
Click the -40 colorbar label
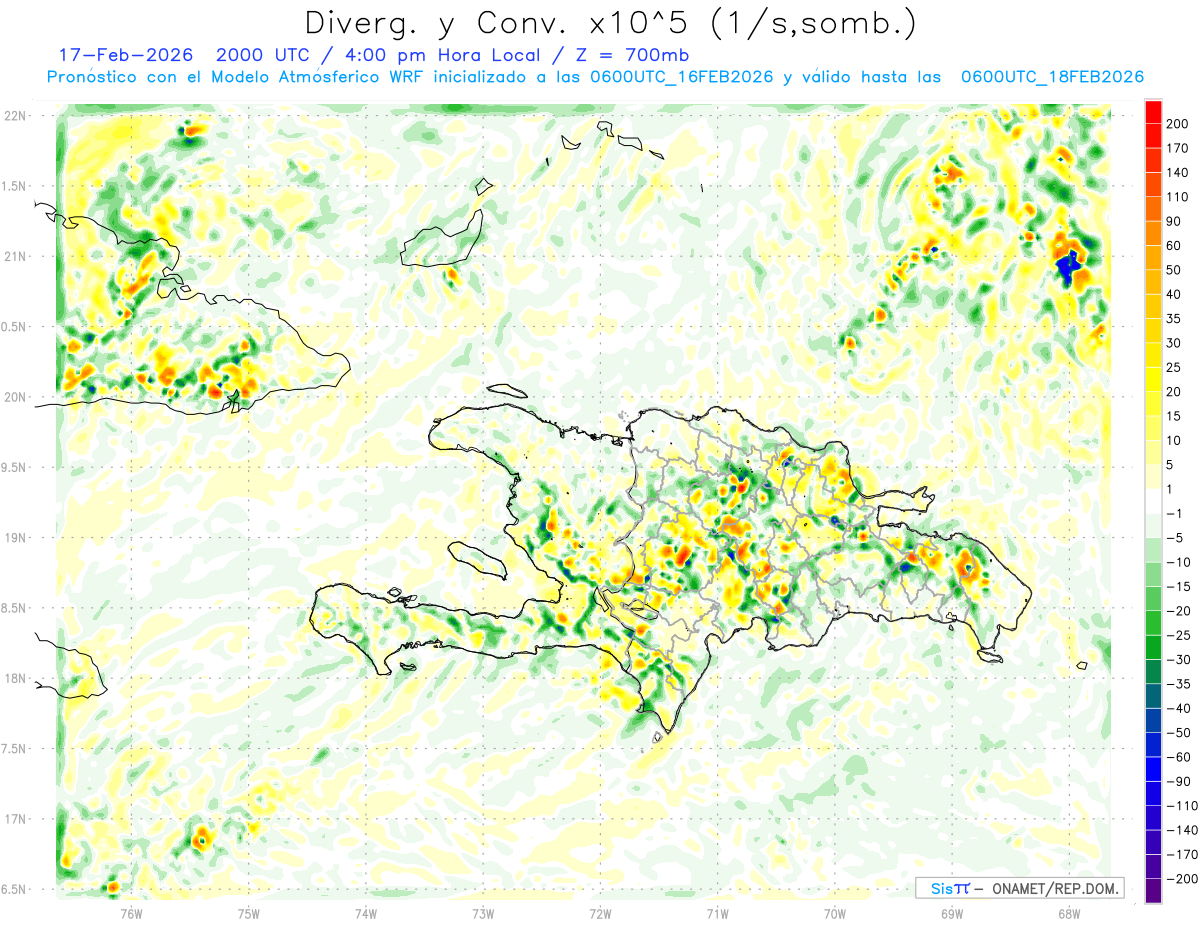click(x=1177, y=709)
